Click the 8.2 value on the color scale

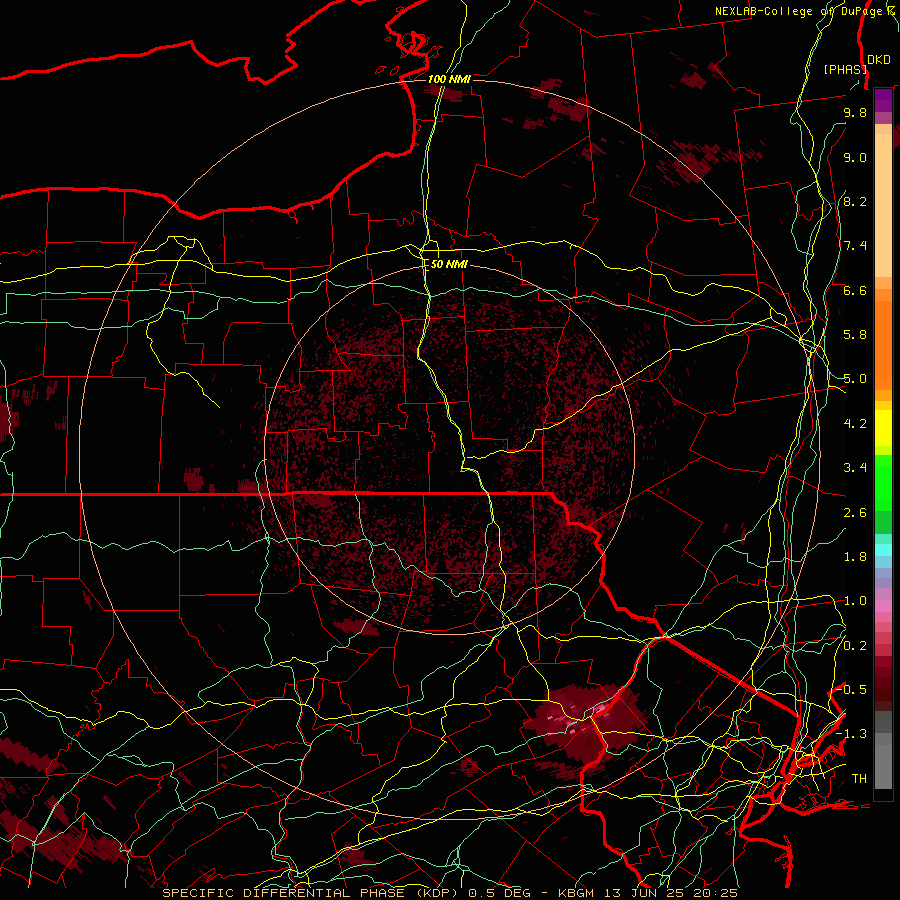(855, 201)
